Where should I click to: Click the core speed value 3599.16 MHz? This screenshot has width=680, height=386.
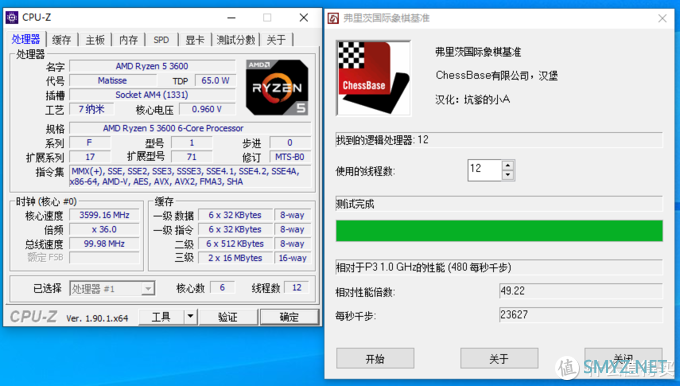click(x=104, y=215)
